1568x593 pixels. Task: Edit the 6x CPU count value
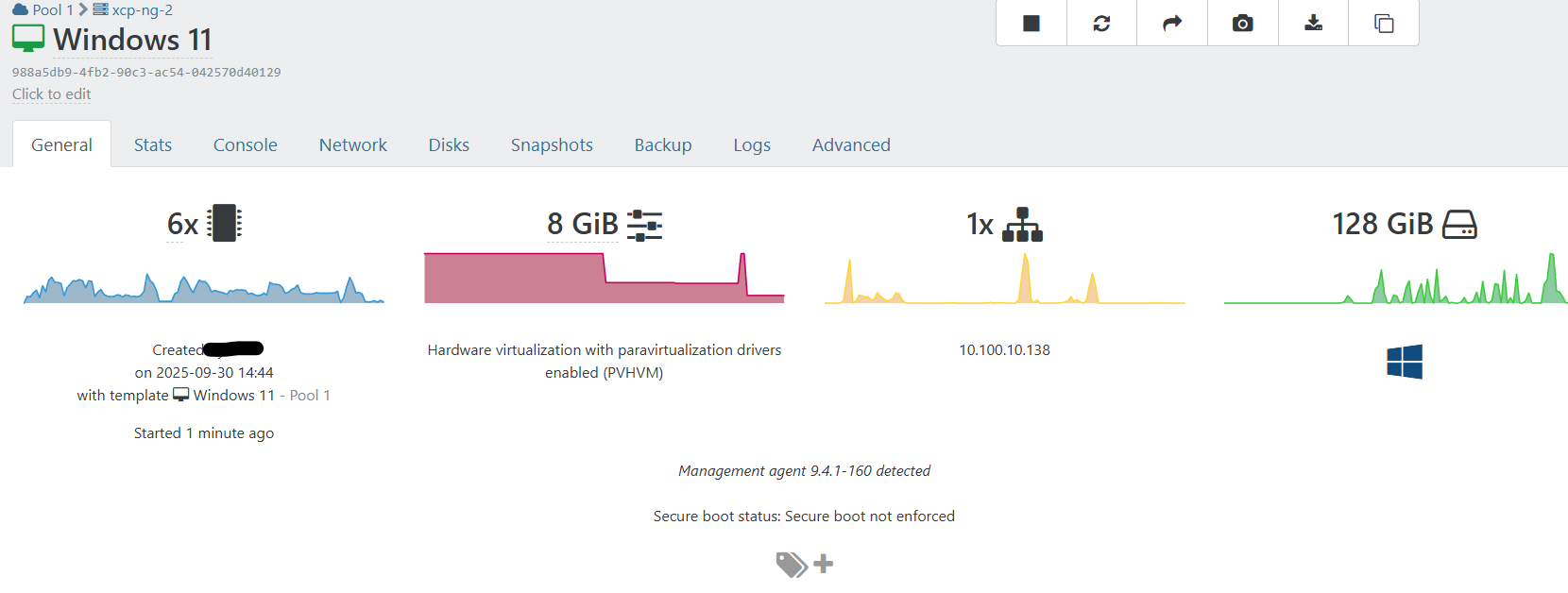[x=182, y=225]
